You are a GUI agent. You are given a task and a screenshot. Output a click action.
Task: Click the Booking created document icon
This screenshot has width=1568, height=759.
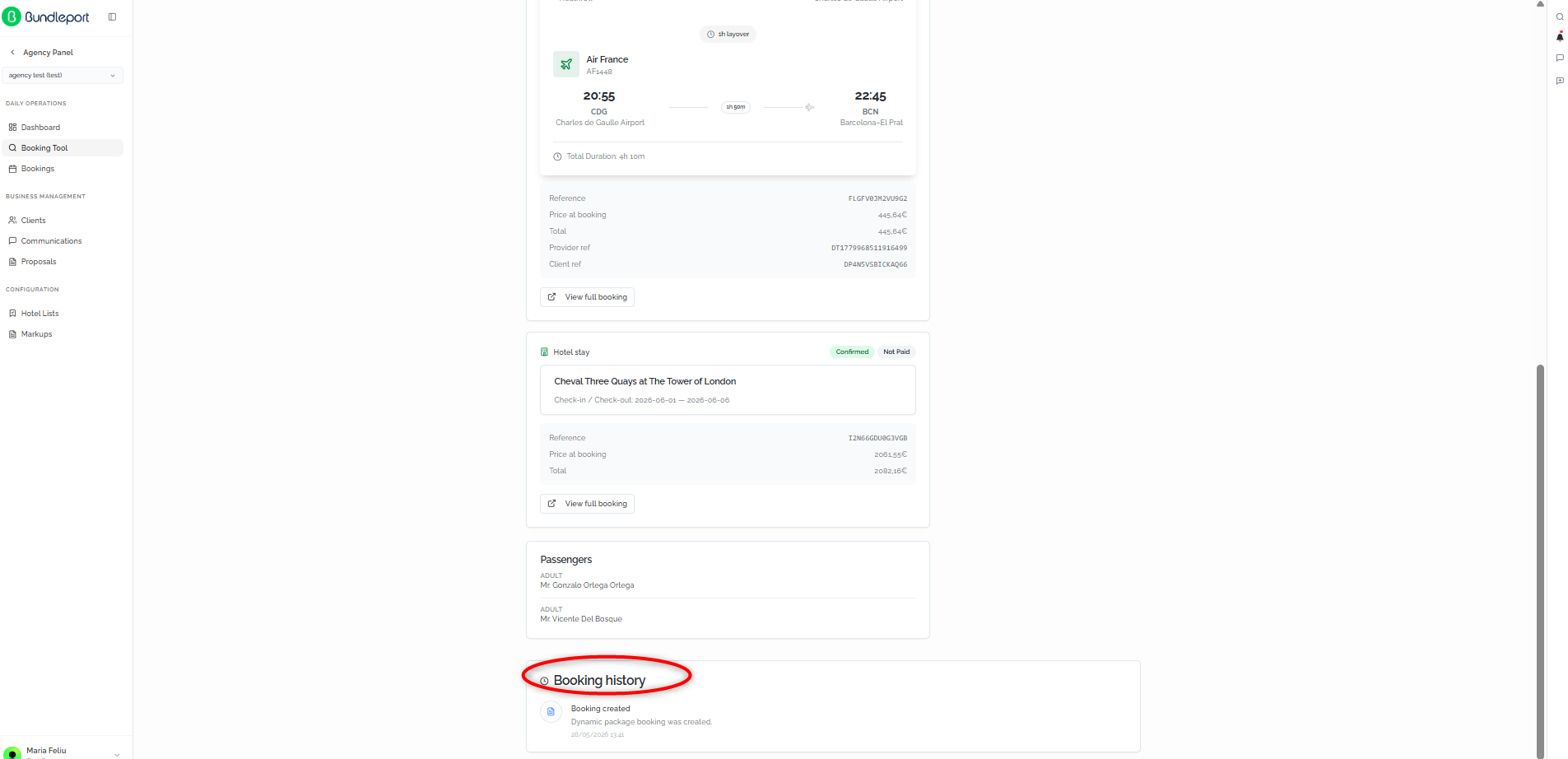551,711
